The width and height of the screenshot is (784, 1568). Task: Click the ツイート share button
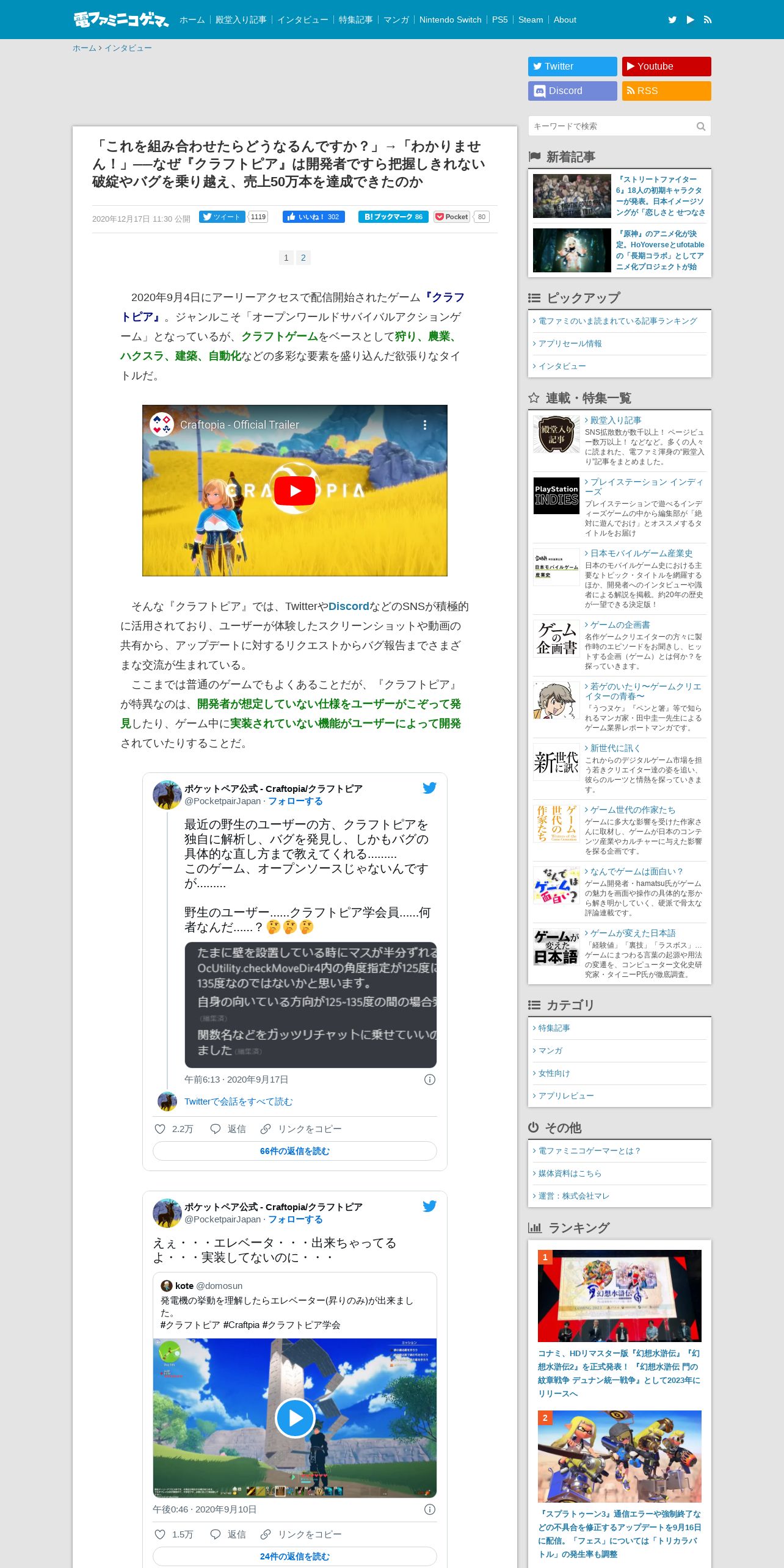tap(222, 217)
